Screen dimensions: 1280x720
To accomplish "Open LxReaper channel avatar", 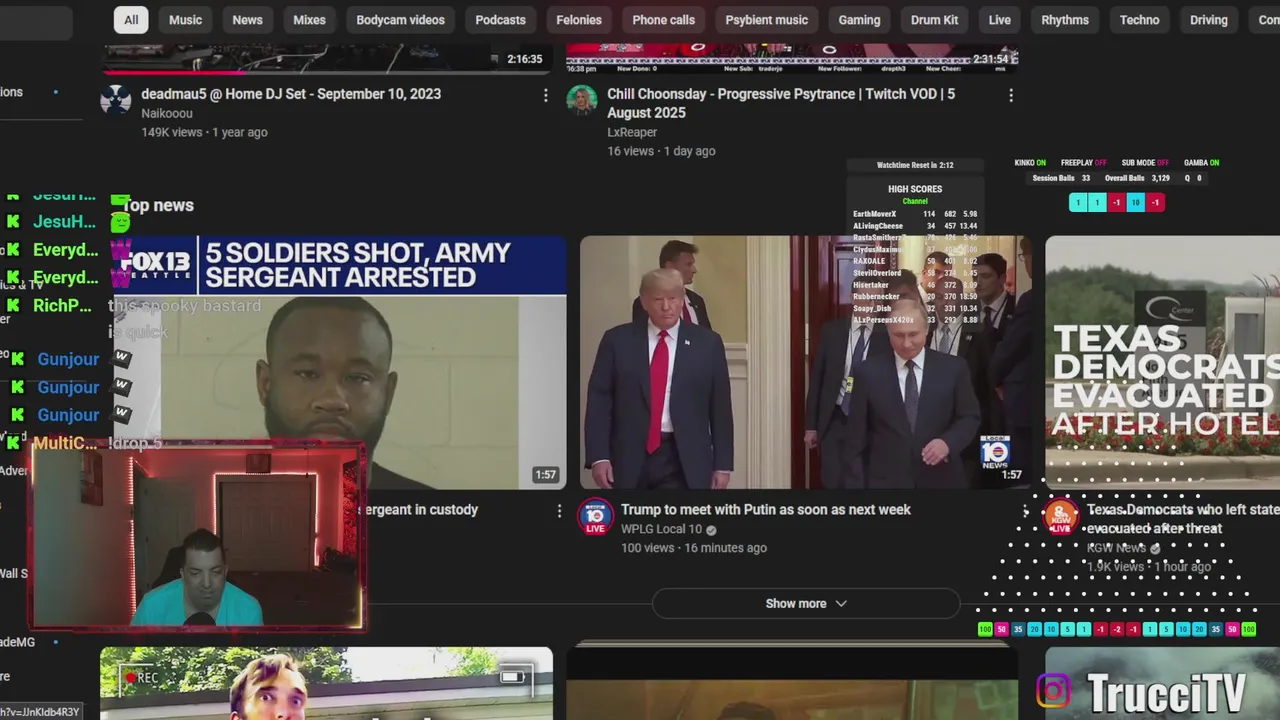I will coord(581,100).
